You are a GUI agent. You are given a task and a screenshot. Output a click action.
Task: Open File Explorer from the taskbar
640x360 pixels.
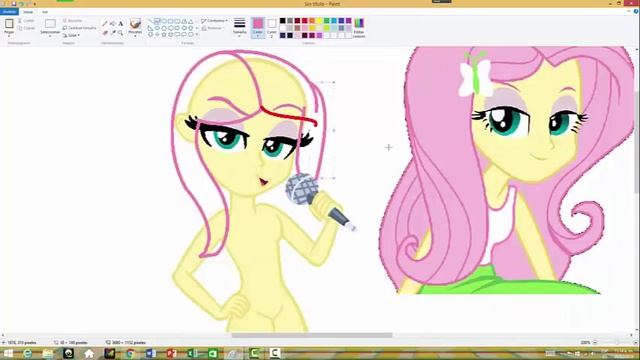[48, 353]
